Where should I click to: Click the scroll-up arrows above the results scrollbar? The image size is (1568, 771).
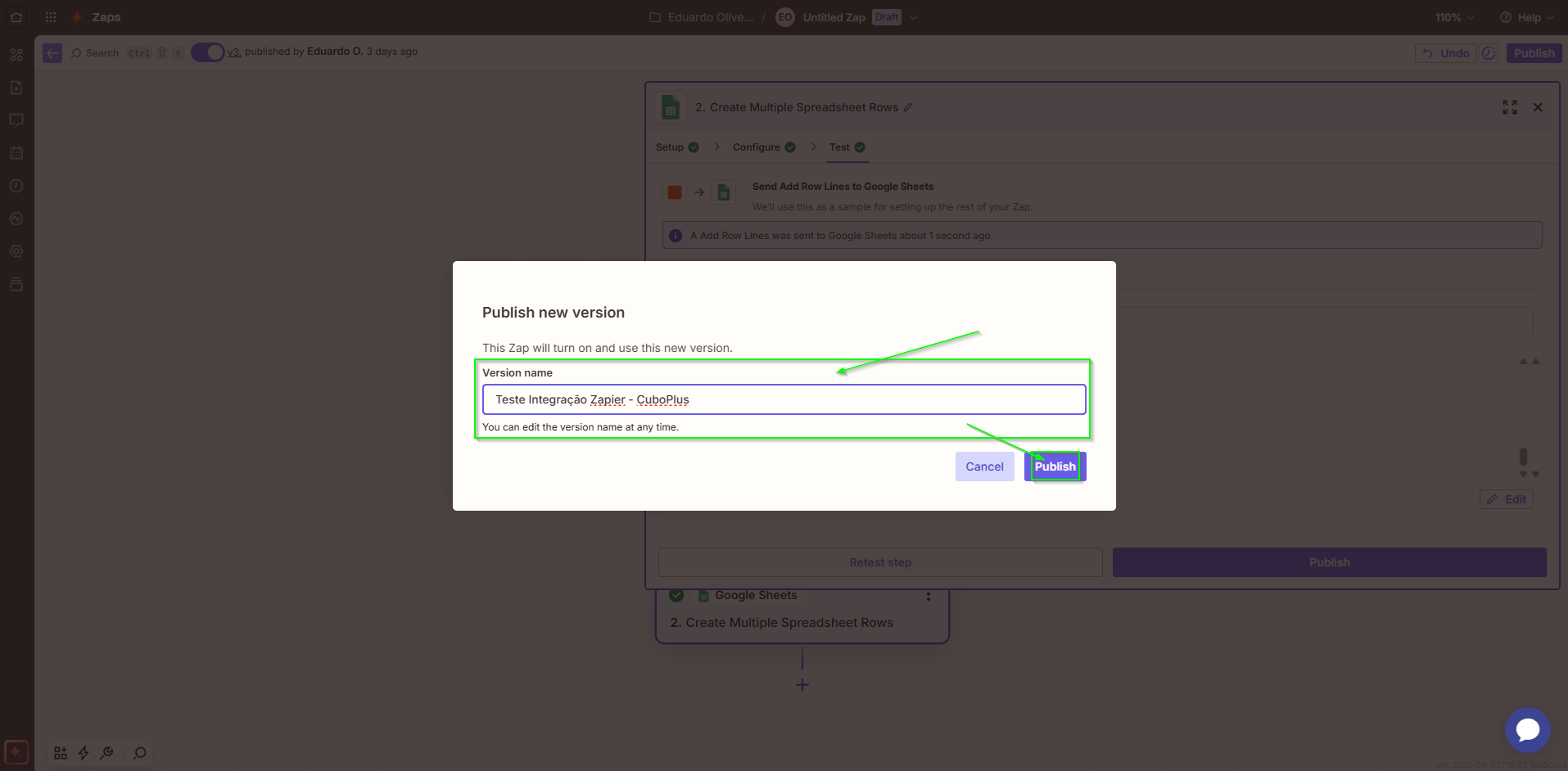point(1530,361)
